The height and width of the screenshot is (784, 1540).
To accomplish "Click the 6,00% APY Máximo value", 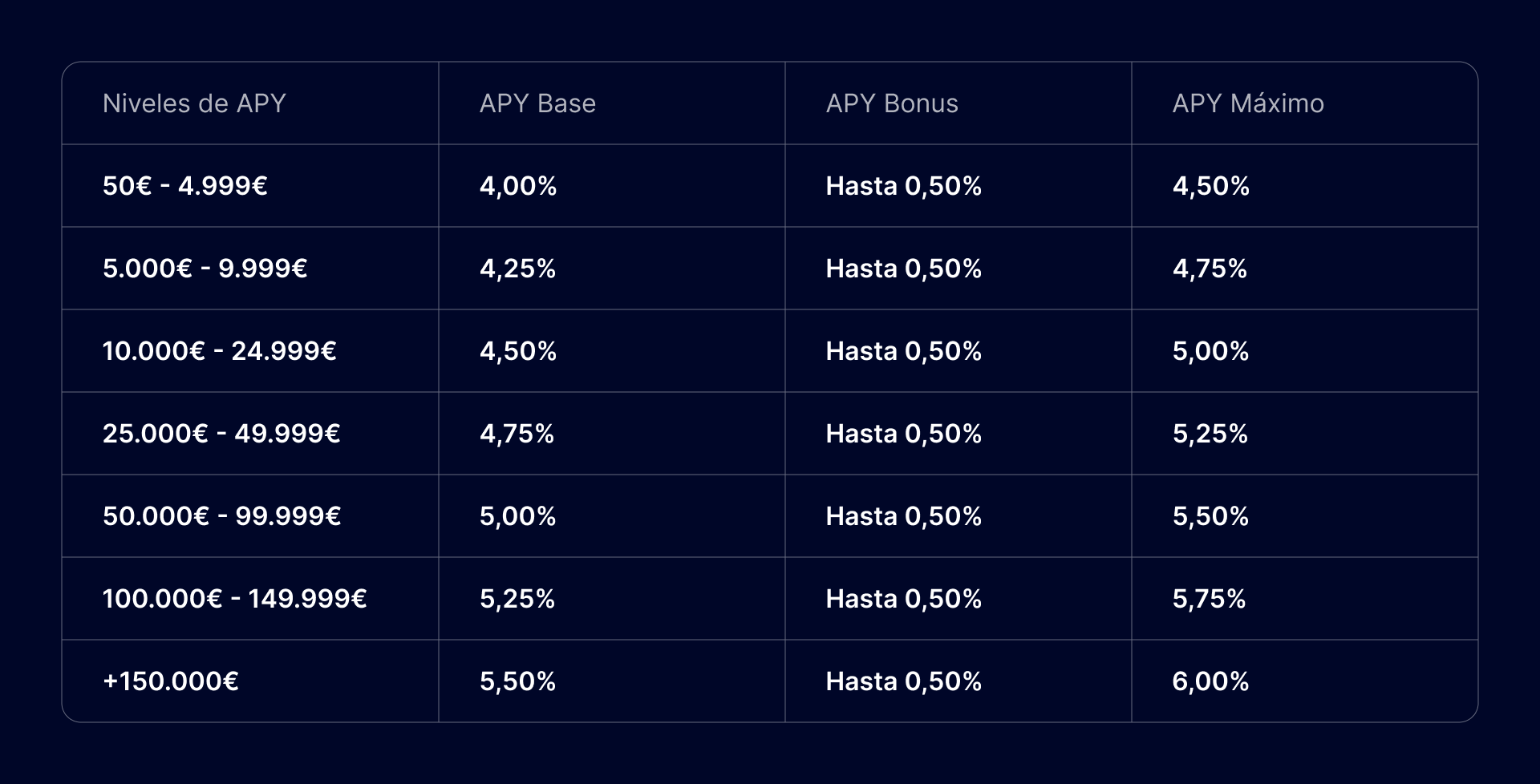I will [x=1211, y=681].
